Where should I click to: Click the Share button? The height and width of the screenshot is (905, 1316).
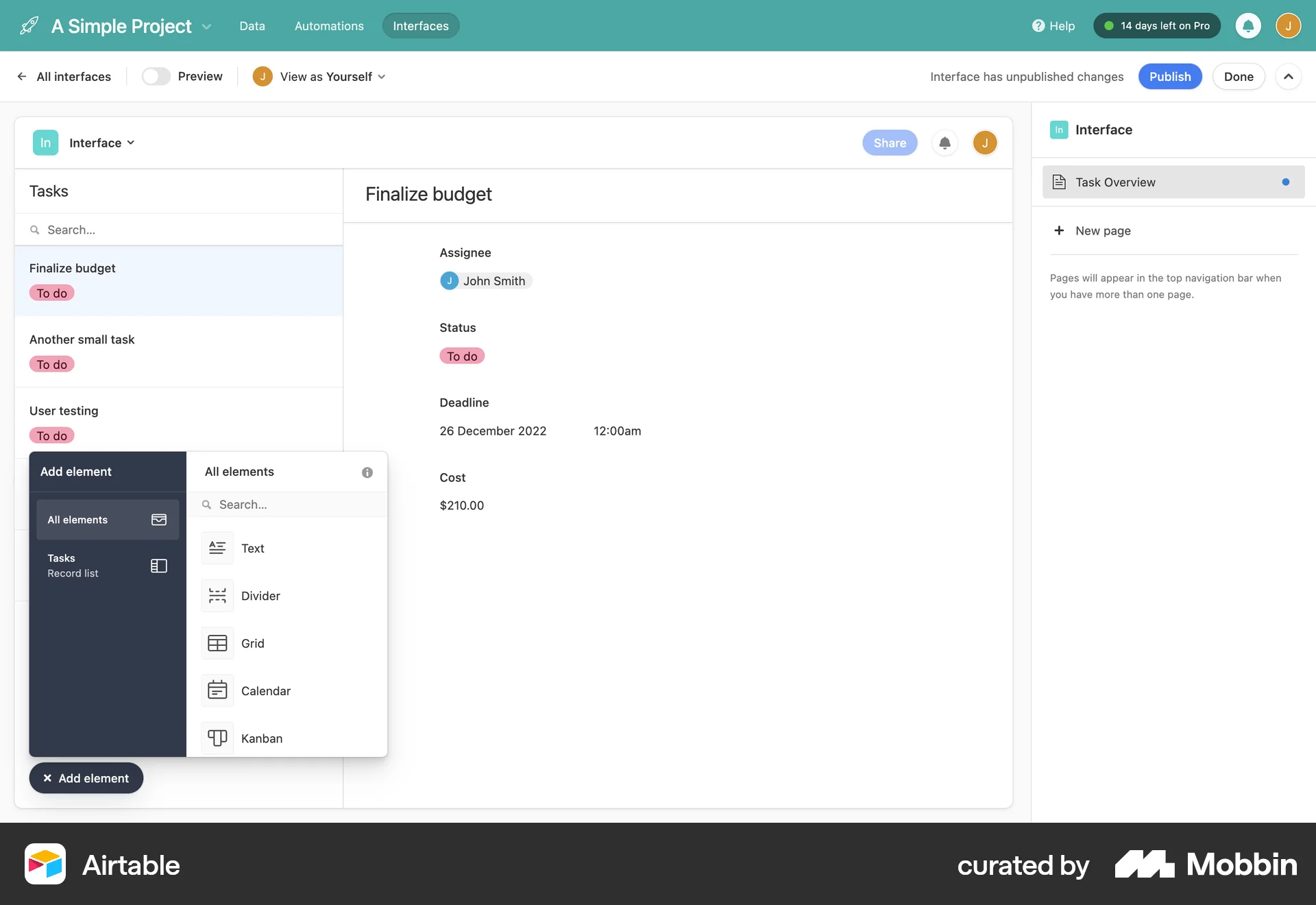889,143
